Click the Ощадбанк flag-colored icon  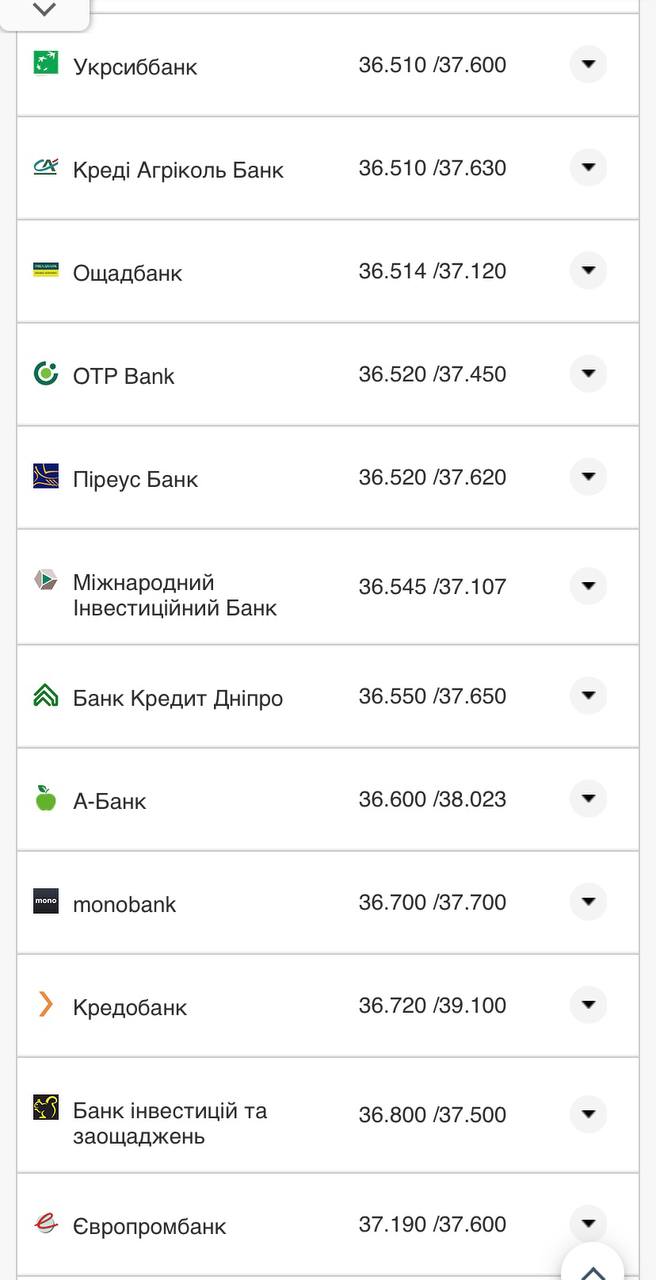(x=45, y=270)
